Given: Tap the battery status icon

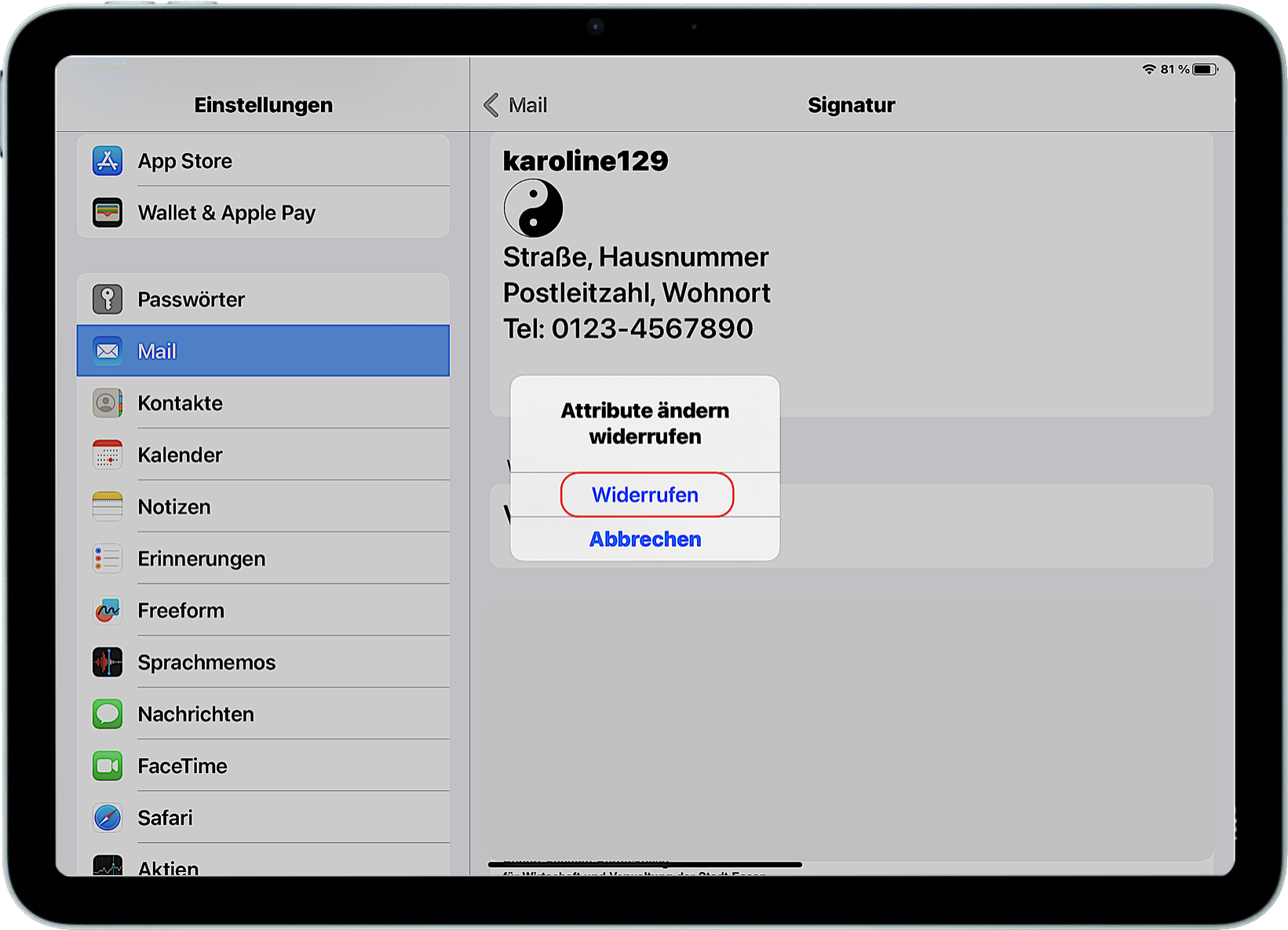Looking at the screenshot, I should tap(1205, 69).
